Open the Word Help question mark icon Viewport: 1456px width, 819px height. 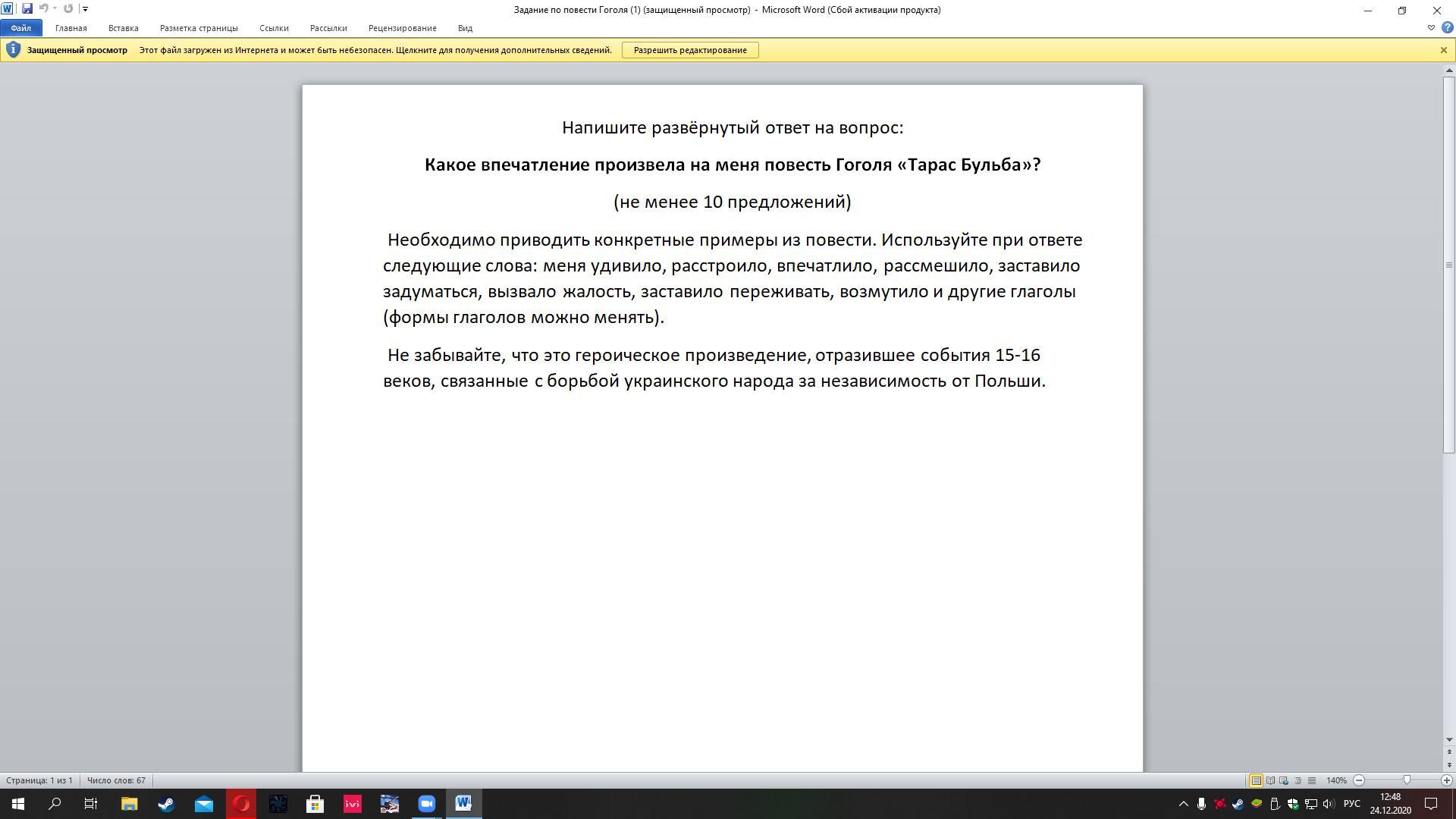pyautogui.click(x=1447, y=28)
